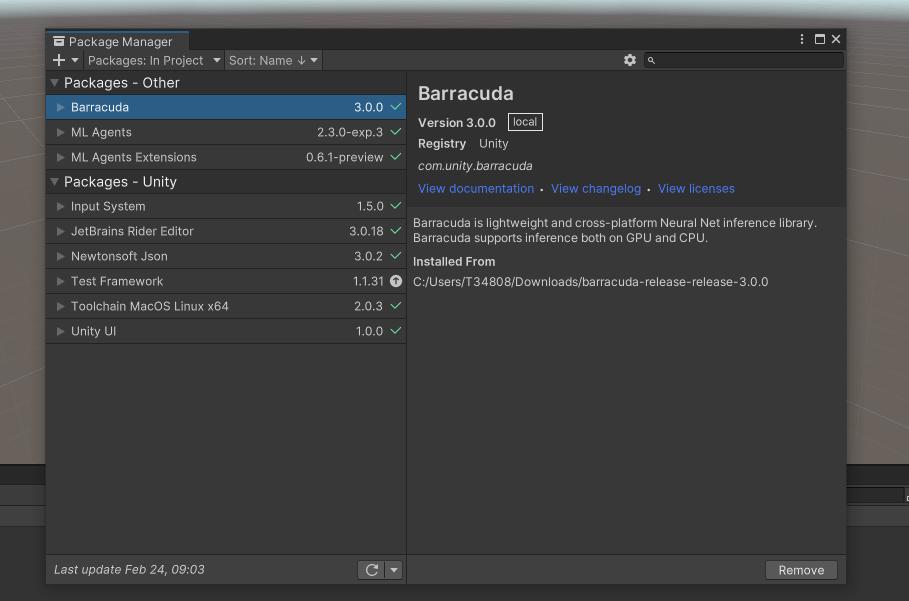Close the Package Manager window

[836, 39]
